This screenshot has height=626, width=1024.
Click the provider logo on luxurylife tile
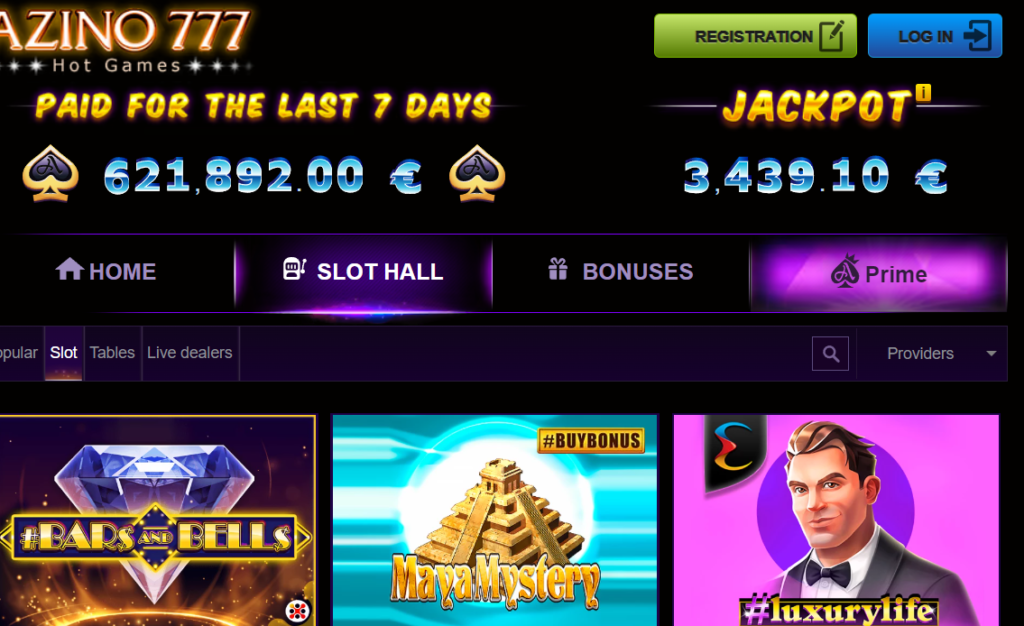click(735, 450)
